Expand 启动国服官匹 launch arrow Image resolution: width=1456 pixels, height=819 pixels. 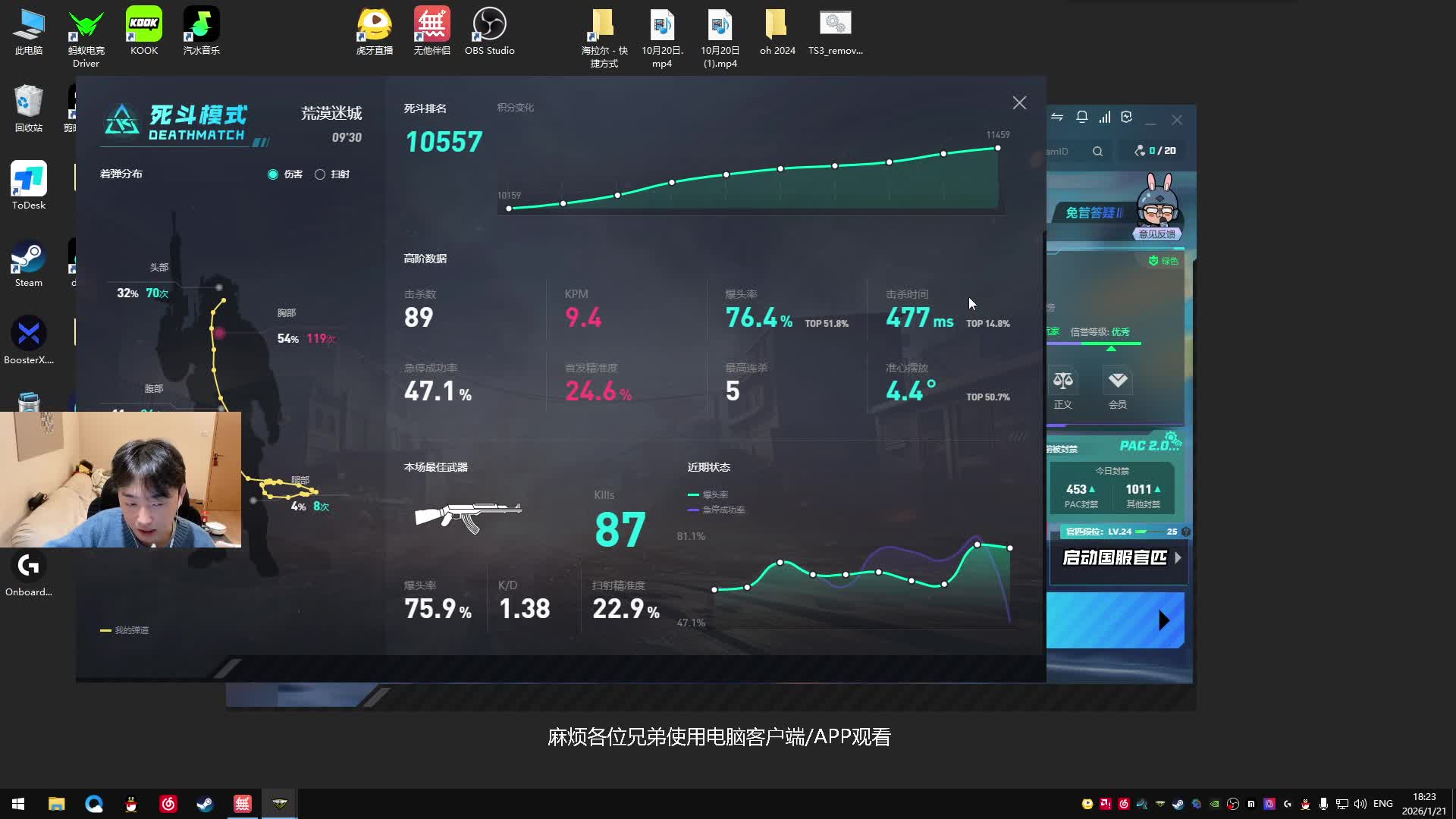[1178, 557]
